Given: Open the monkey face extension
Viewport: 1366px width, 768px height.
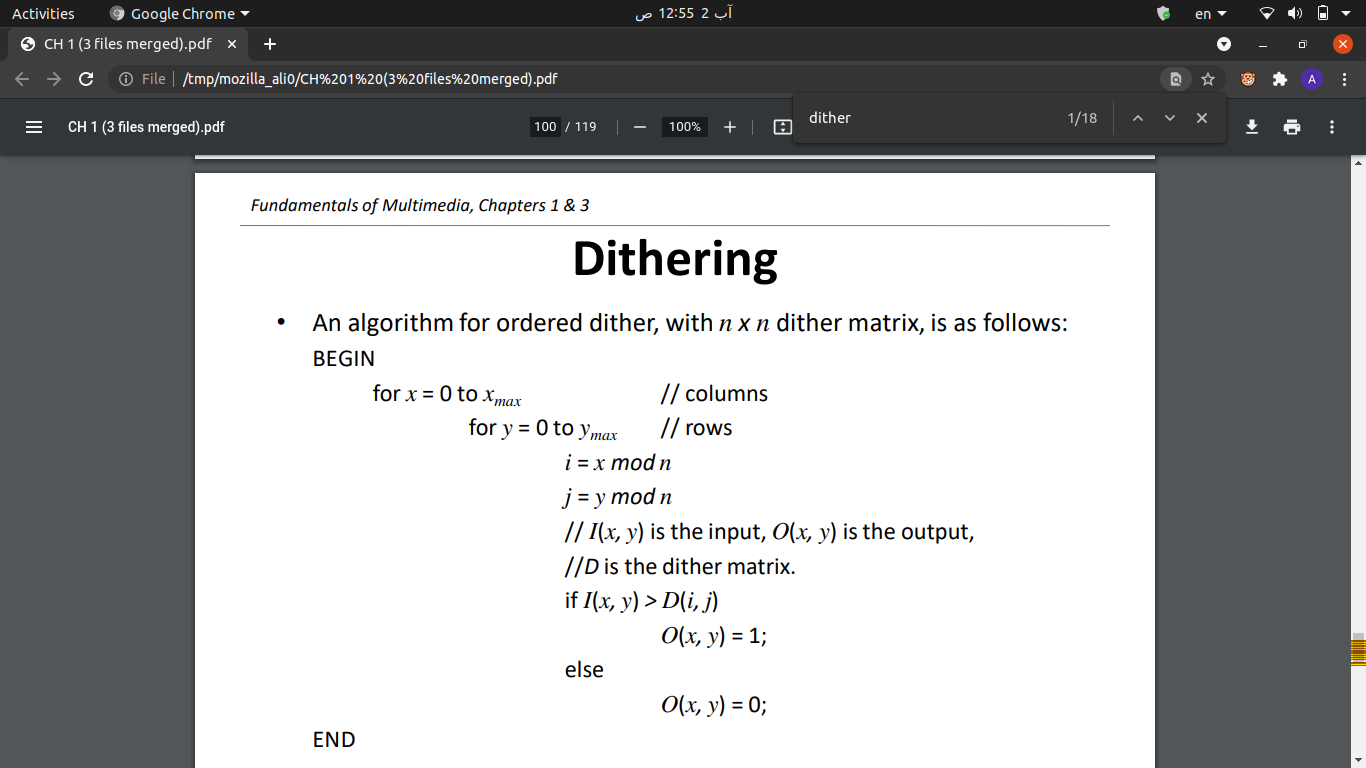Looking at the screenshot, I should tap(1248, 79).
